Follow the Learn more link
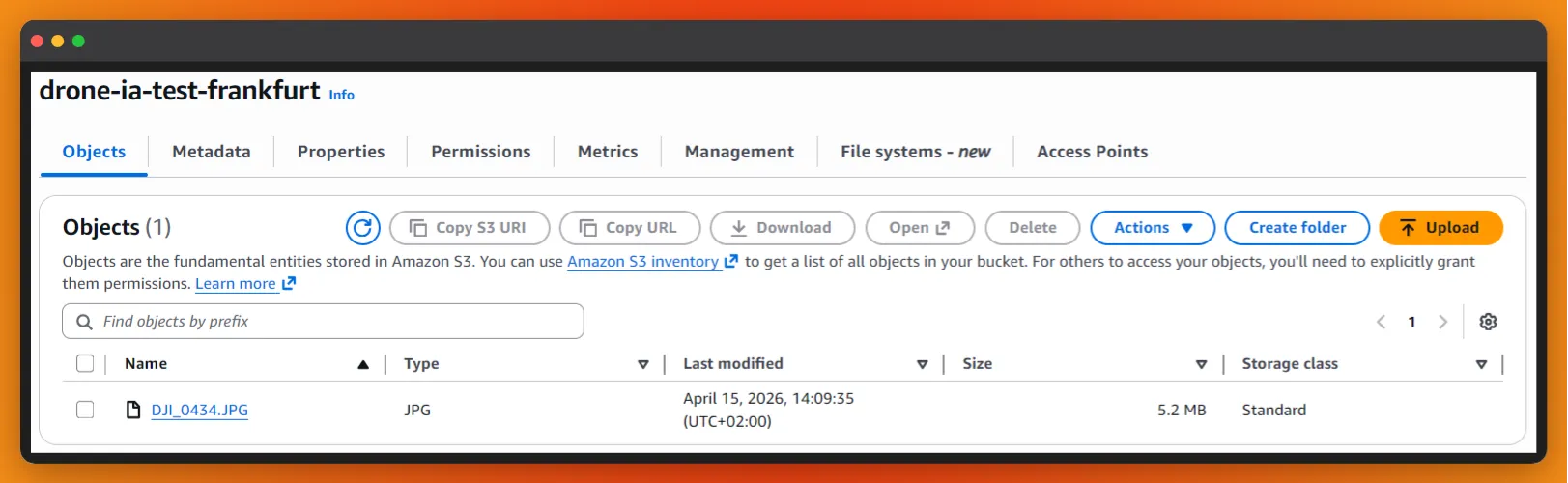1568x483 pixels. click(236, 284)
